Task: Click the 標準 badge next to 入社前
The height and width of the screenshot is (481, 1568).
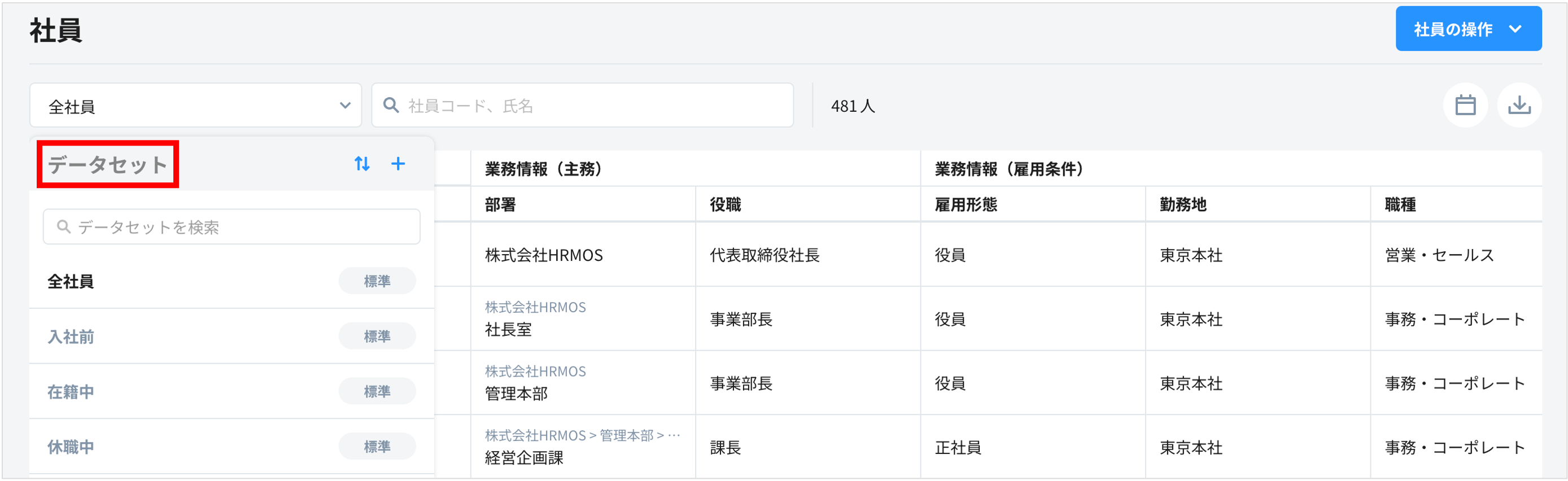Action: click(377, 336)
